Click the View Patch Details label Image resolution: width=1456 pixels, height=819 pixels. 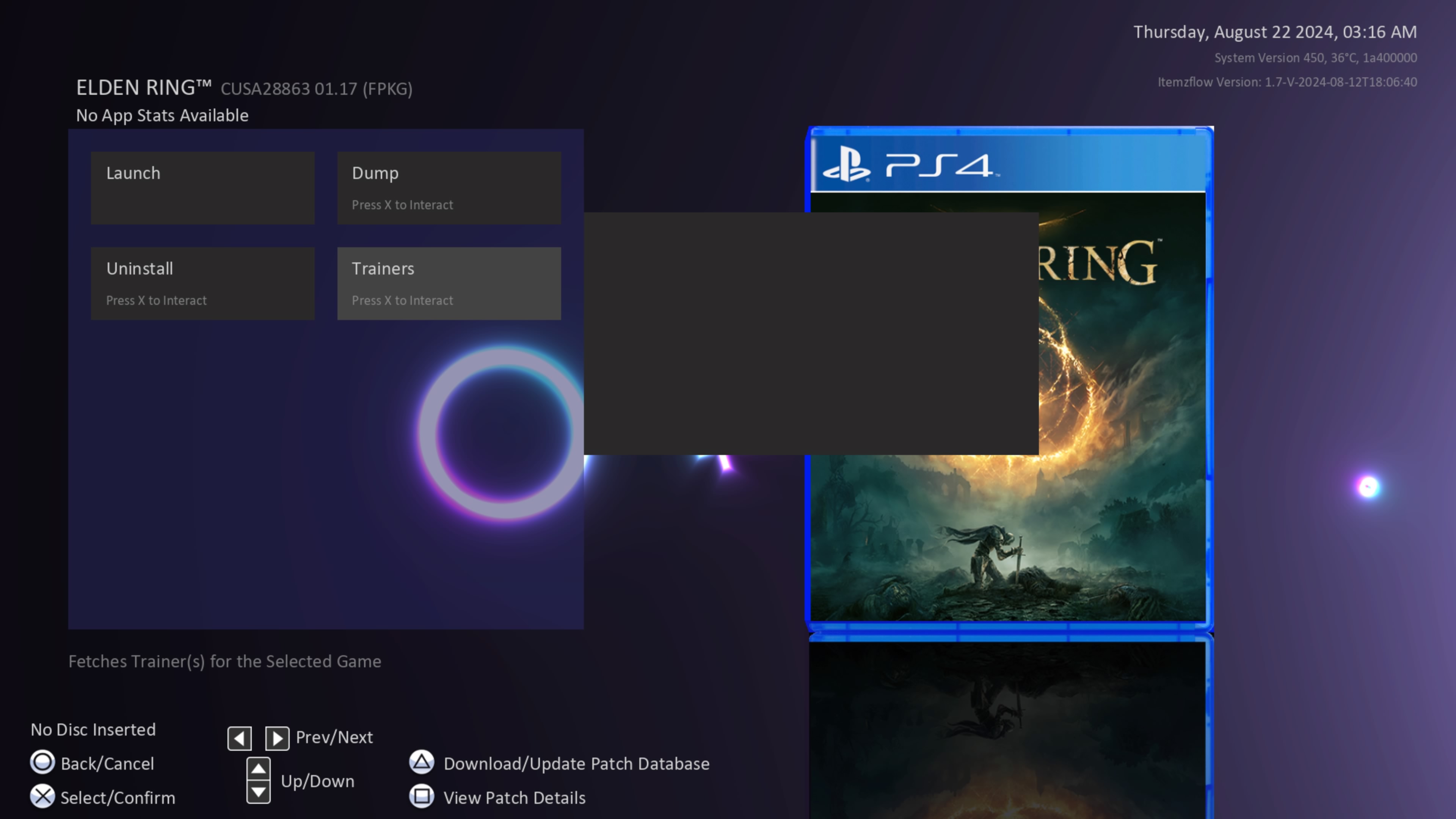coord(515,797)
